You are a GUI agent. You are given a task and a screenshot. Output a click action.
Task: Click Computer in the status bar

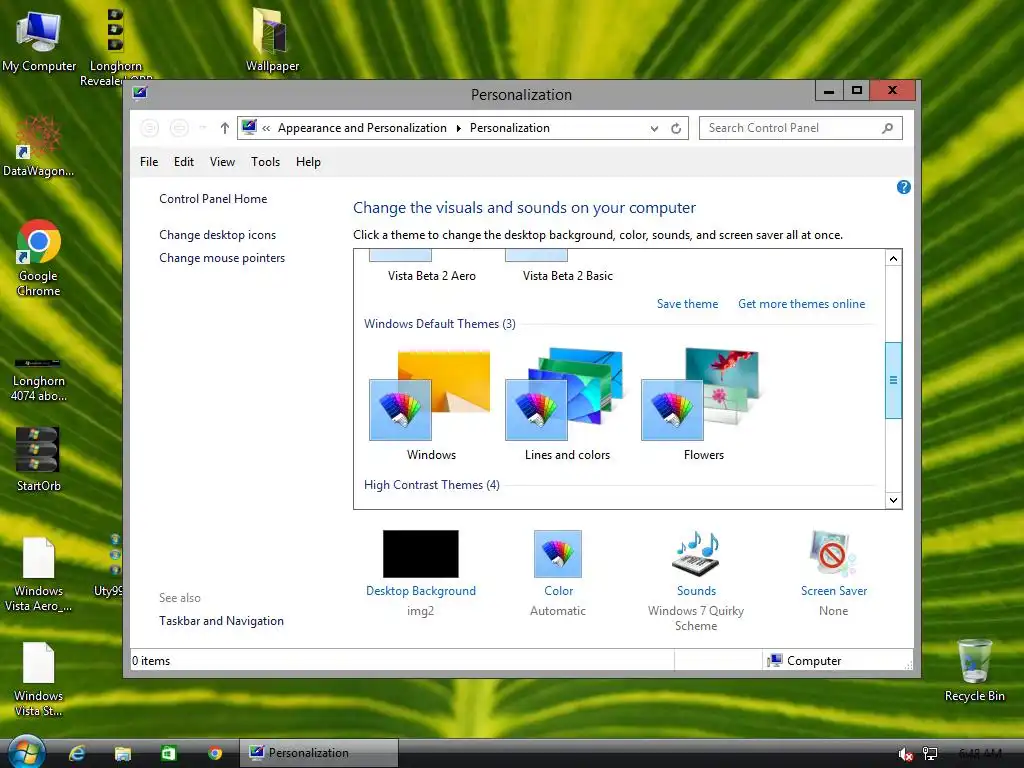pos(804,661)
